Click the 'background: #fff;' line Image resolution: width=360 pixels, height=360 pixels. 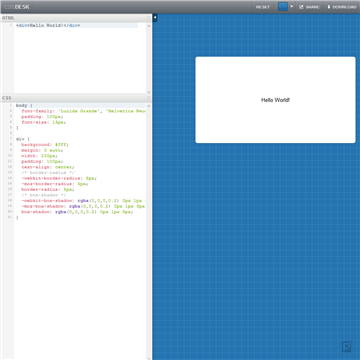point(45,144)
